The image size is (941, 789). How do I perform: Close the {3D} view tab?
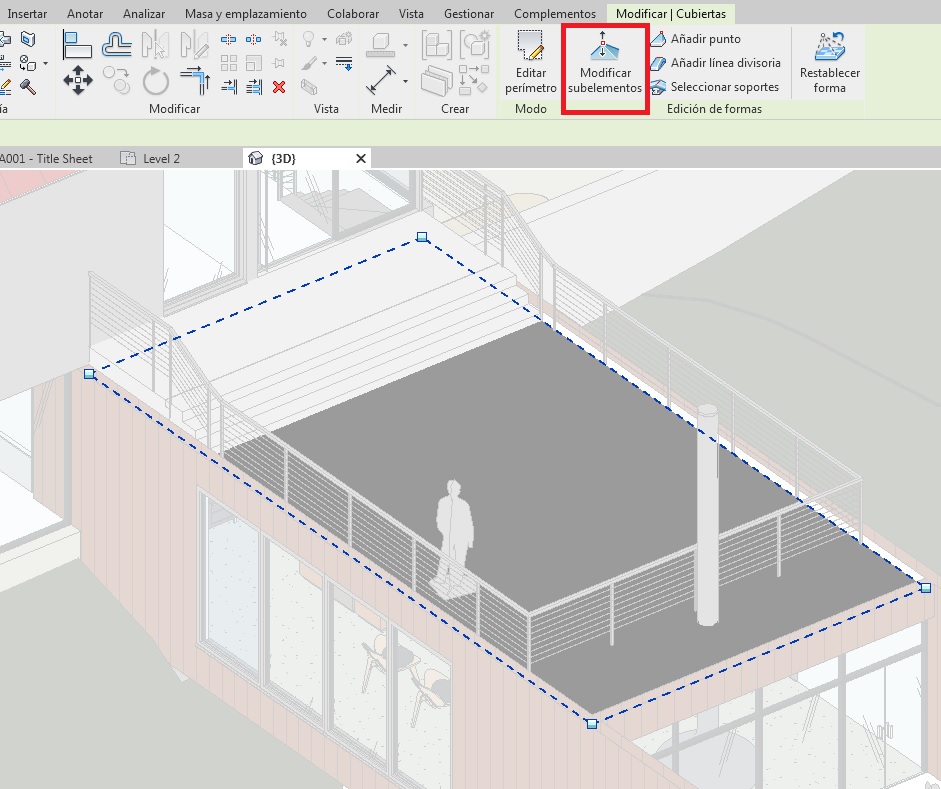pyautogui.click(x=361, y=158)
